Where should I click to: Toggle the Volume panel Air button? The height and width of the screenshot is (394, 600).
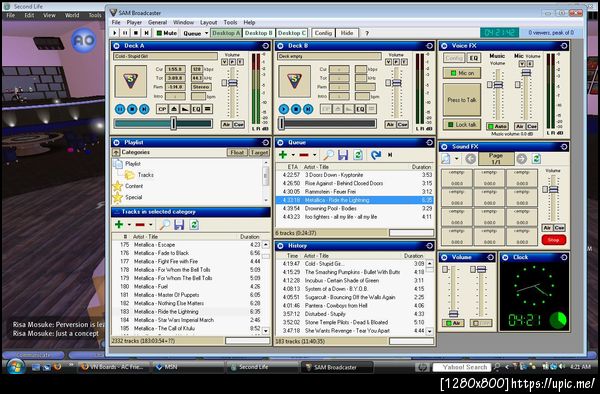click(453, 323)
